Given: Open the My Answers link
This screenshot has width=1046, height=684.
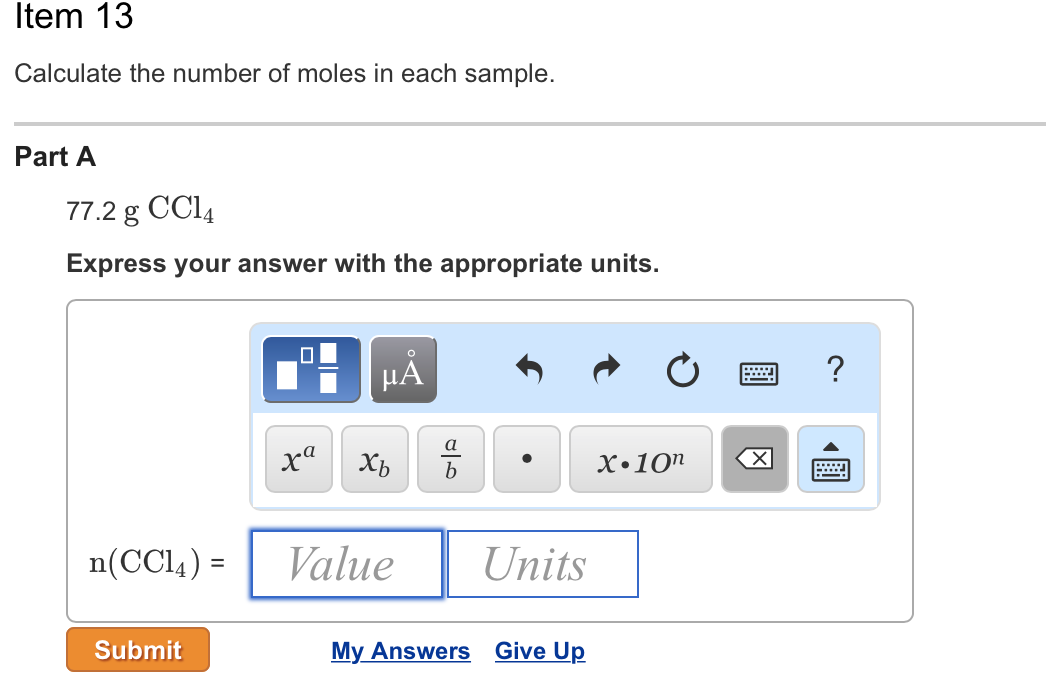Looking at the screenshot, I should coord(400,651).
